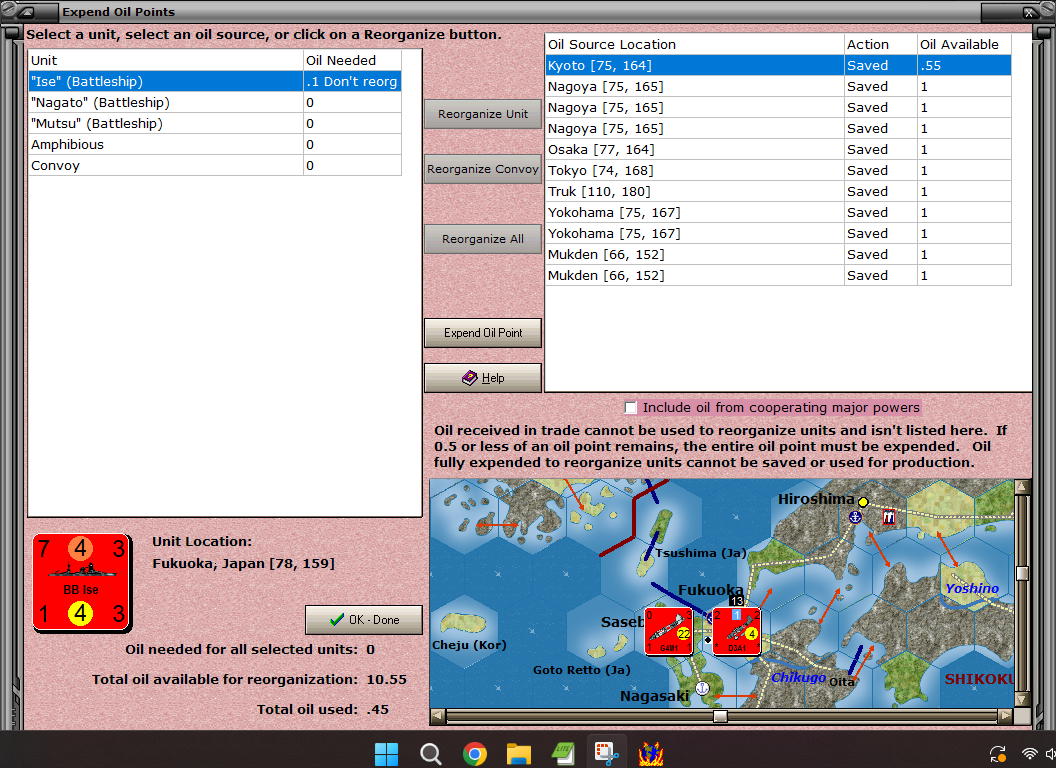Click the Wi-Fi icon in the system tray
Image resolution: width=1056 pixels, height=768 pixels.
pyautogui.click(x=1029, y=754)
